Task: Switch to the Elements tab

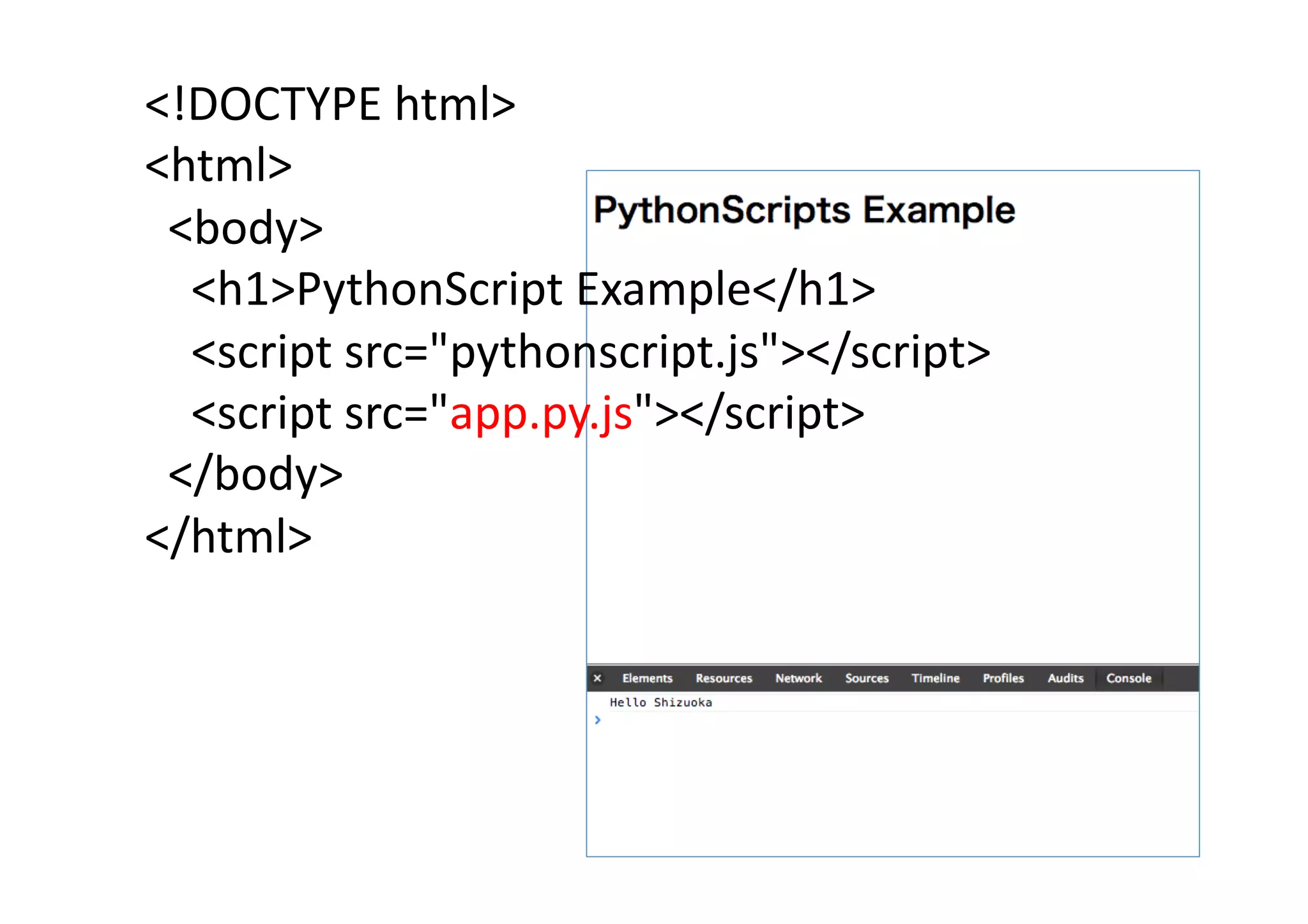Action: tap(647, 678)
